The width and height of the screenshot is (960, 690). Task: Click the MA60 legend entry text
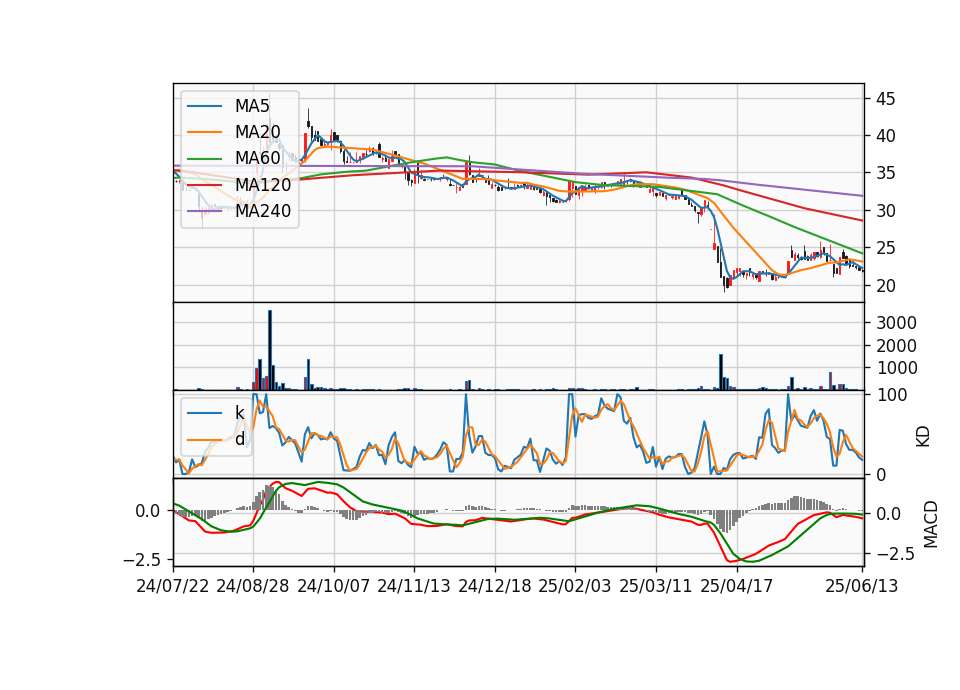click(258, 158)
